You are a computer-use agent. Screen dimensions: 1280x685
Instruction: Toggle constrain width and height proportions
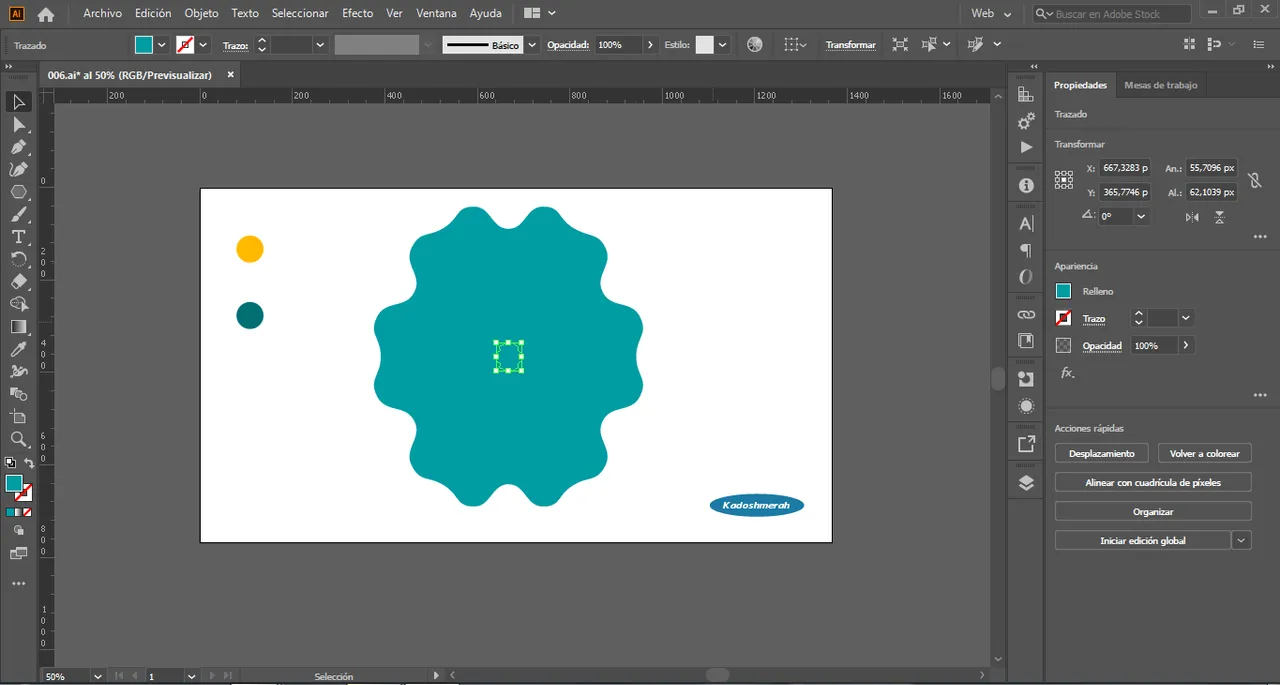(x=1254, y=181)
